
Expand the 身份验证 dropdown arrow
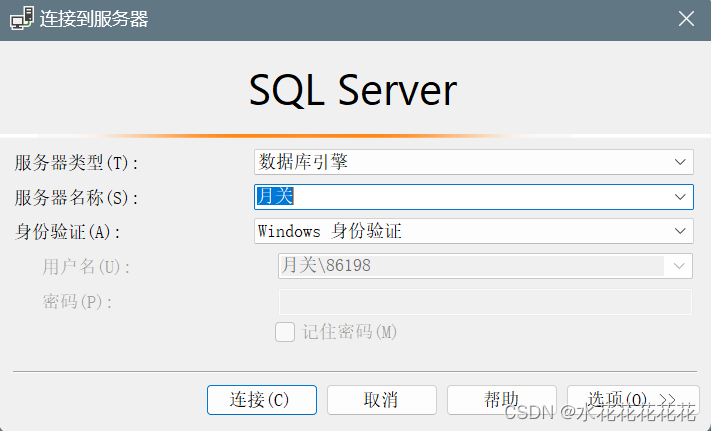(680, 231)
